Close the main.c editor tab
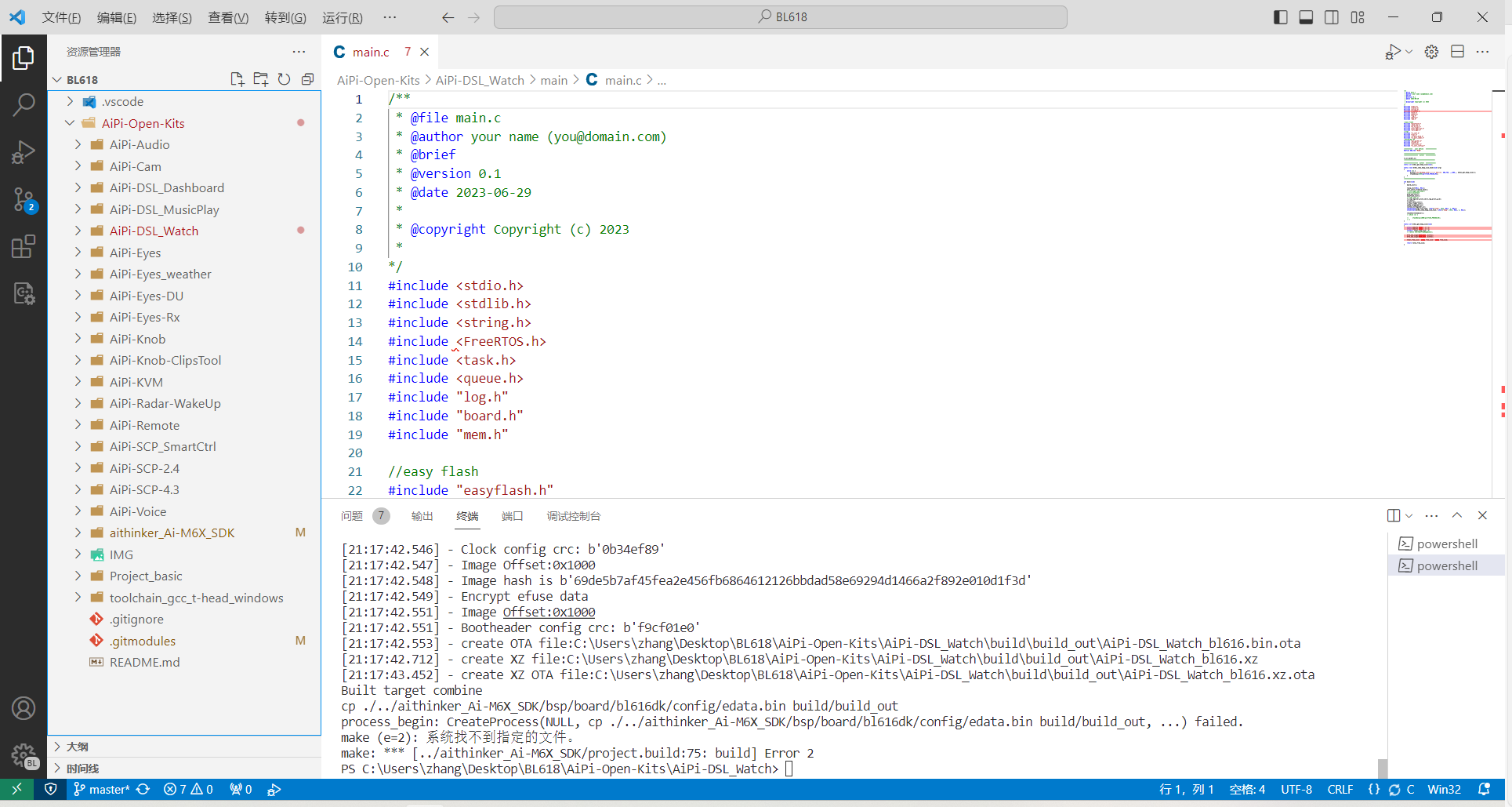Screen dimensions: 1512x807 pos(424,52)
